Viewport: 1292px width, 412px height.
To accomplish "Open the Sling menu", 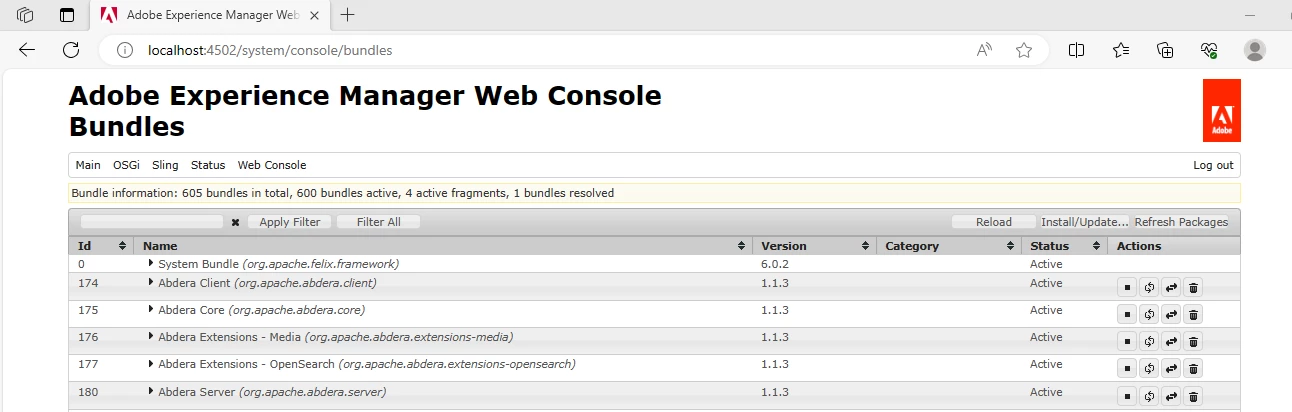I will pyautogui.click(x=165, y=165).
